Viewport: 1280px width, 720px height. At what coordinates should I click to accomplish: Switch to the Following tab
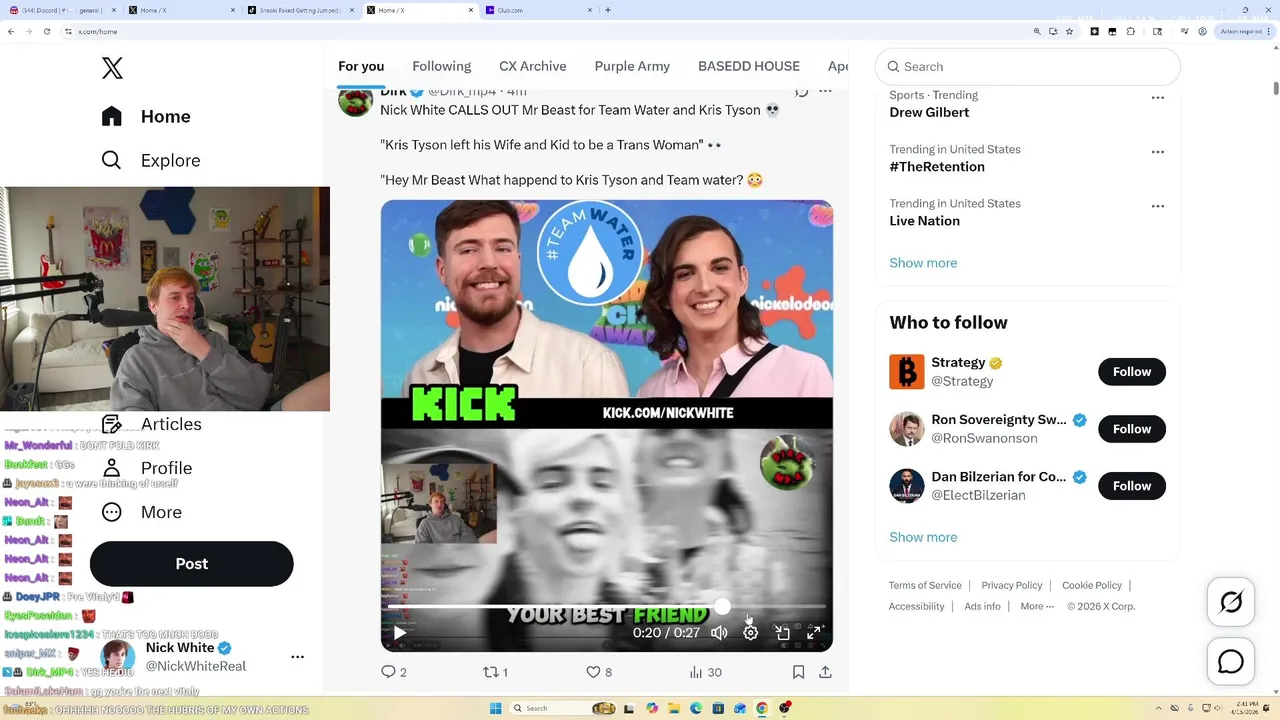[441, 66]
